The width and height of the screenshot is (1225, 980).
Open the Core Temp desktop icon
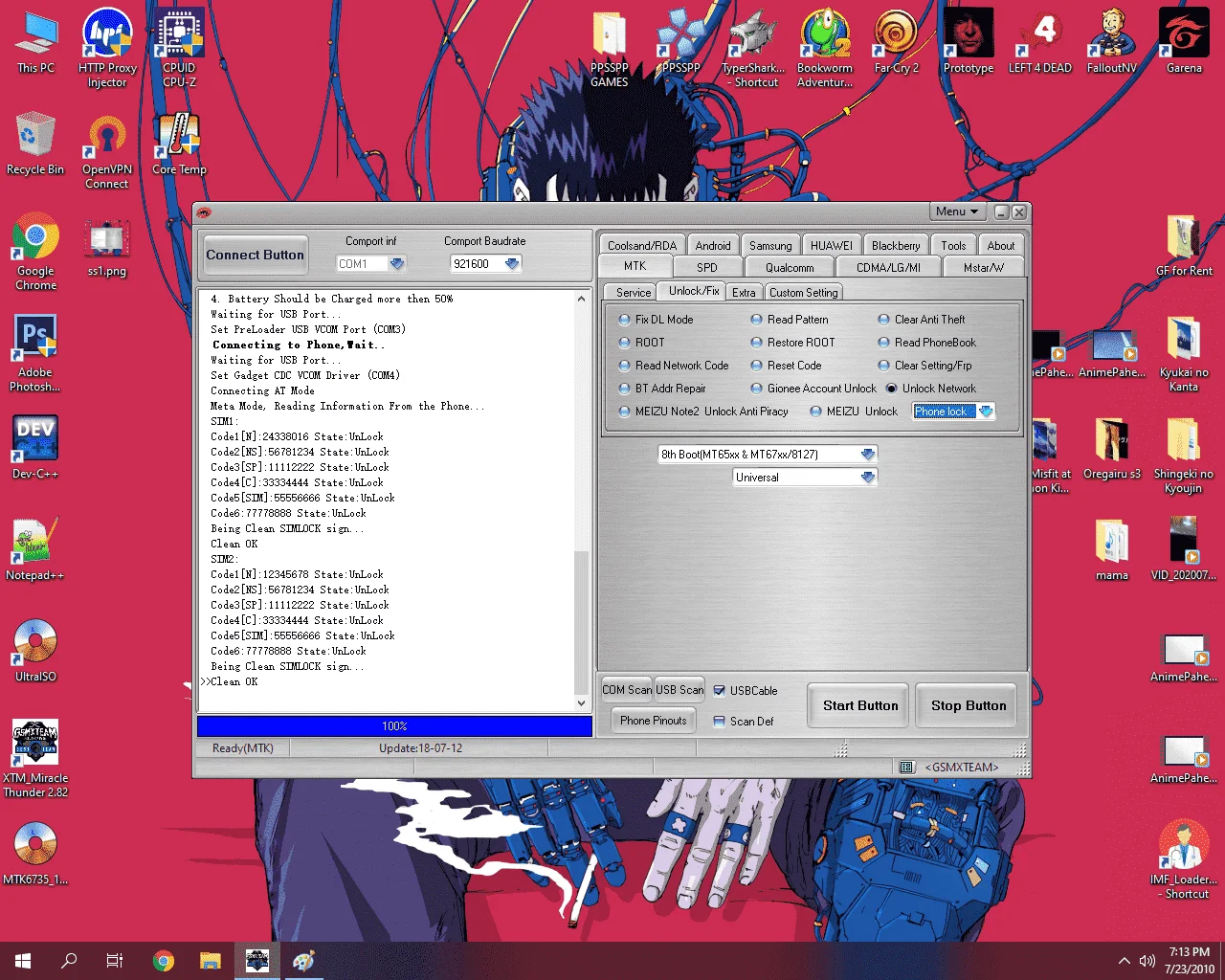click(x=179, y=144)
